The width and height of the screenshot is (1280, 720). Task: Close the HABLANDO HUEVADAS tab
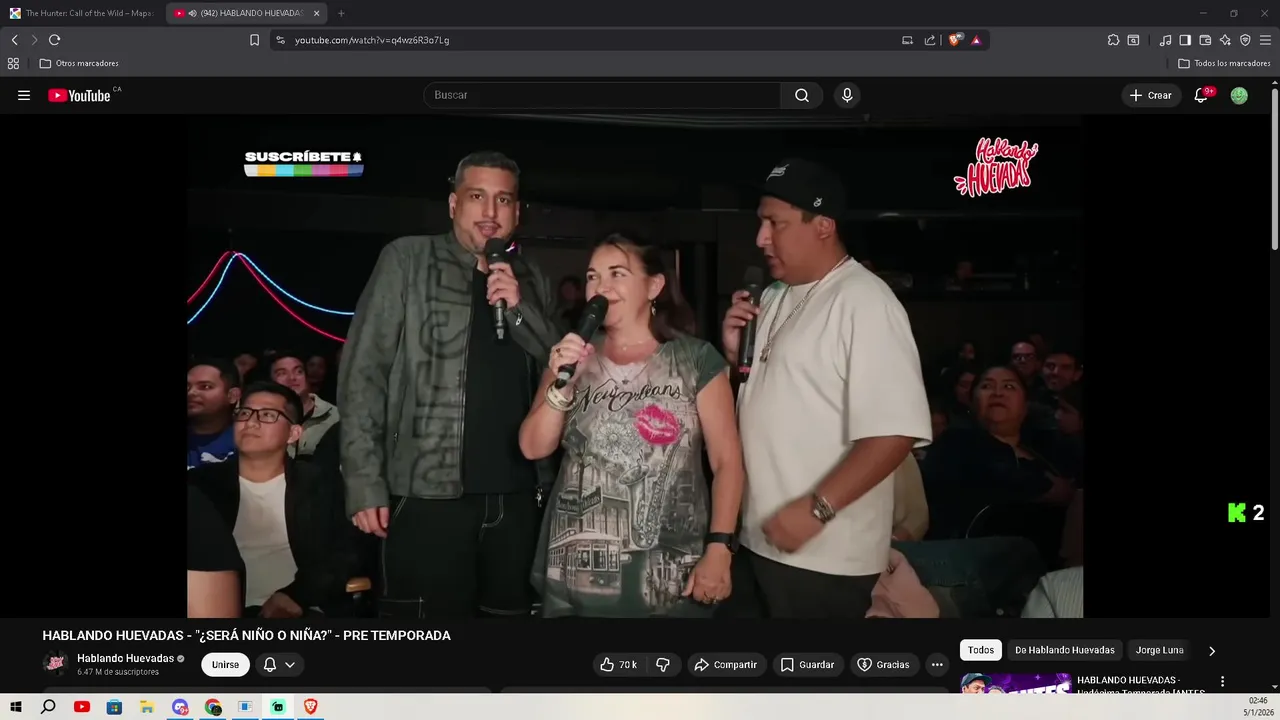point(317,13)
